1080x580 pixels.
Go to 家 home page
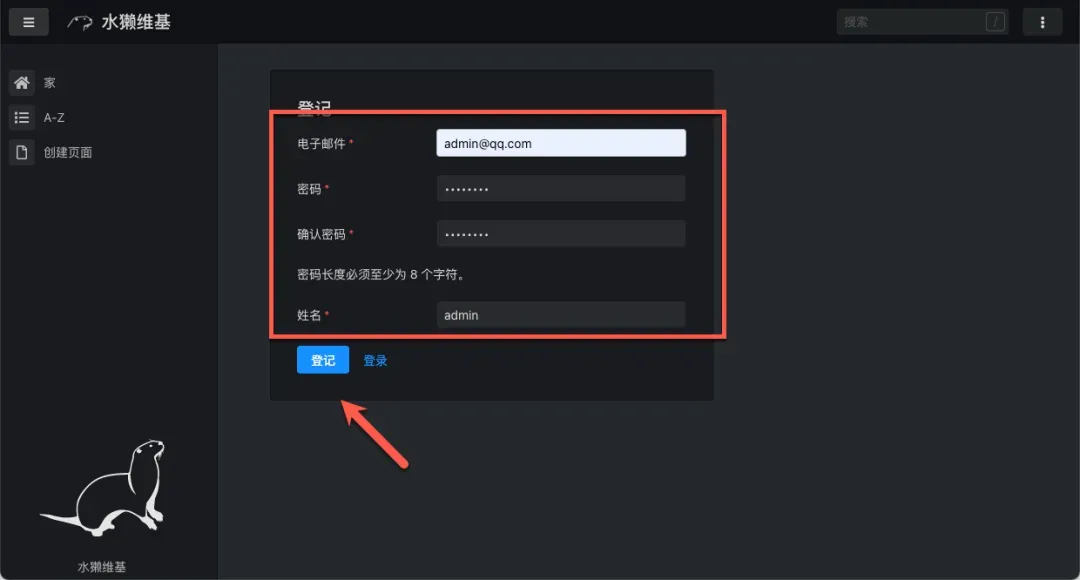(x=50, y=83)
